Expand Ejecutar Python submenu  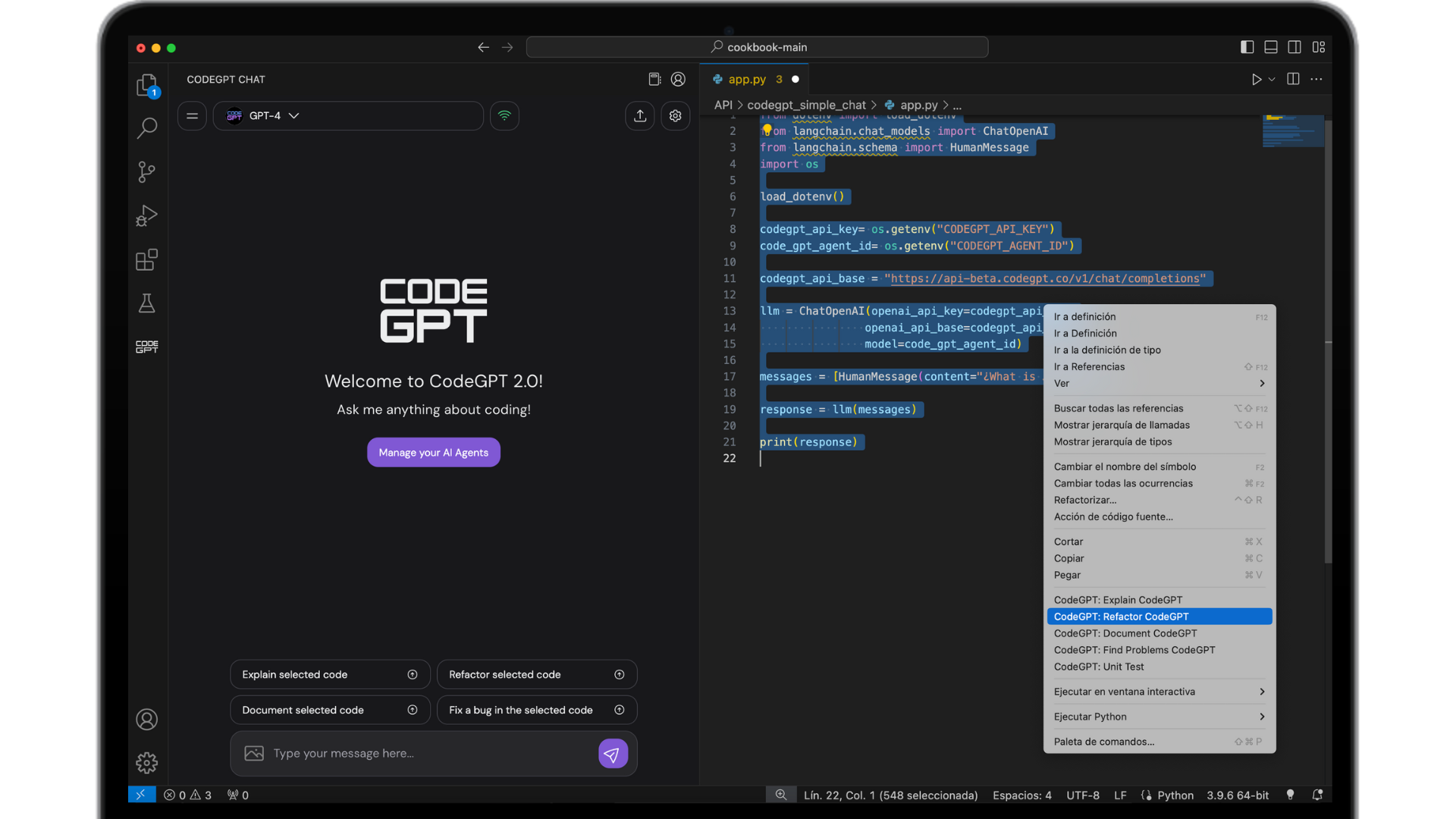(x=1159, y=717)
